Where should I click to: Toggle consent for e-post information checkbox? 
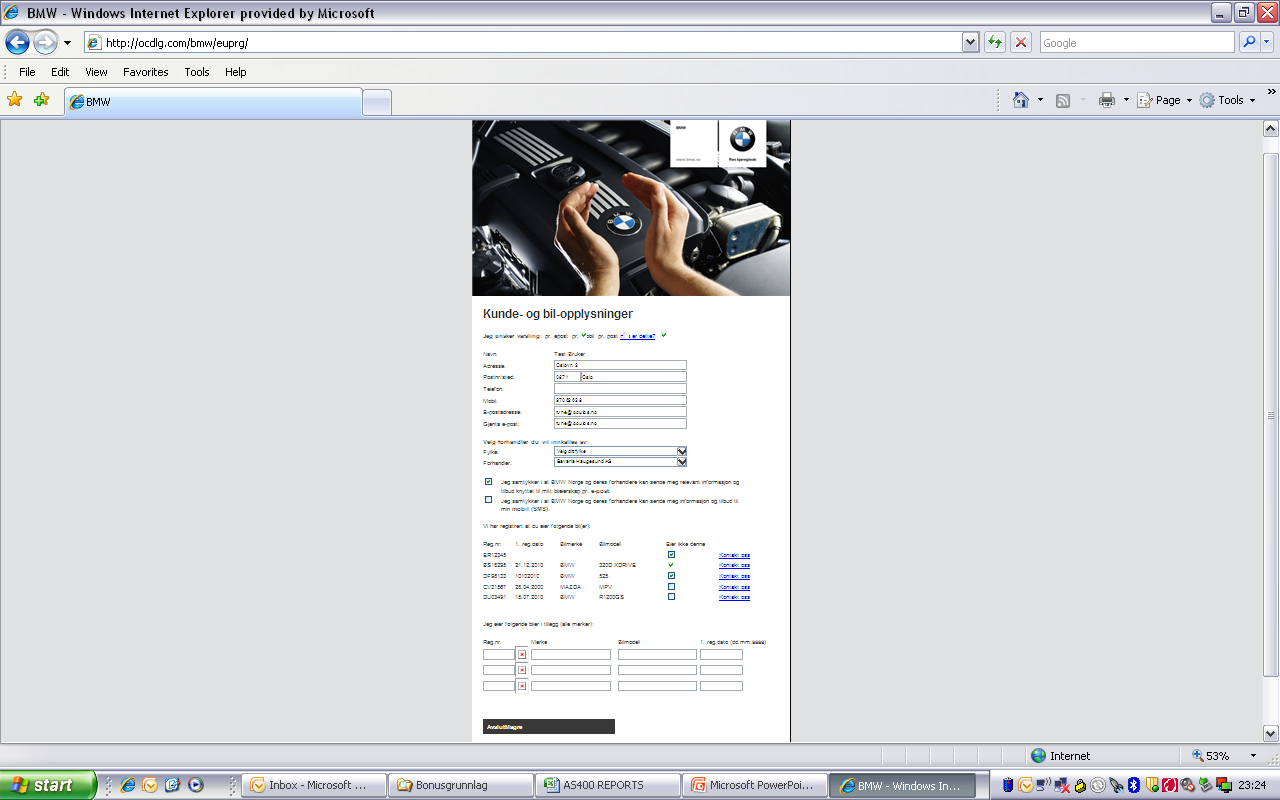coord(488,482)
